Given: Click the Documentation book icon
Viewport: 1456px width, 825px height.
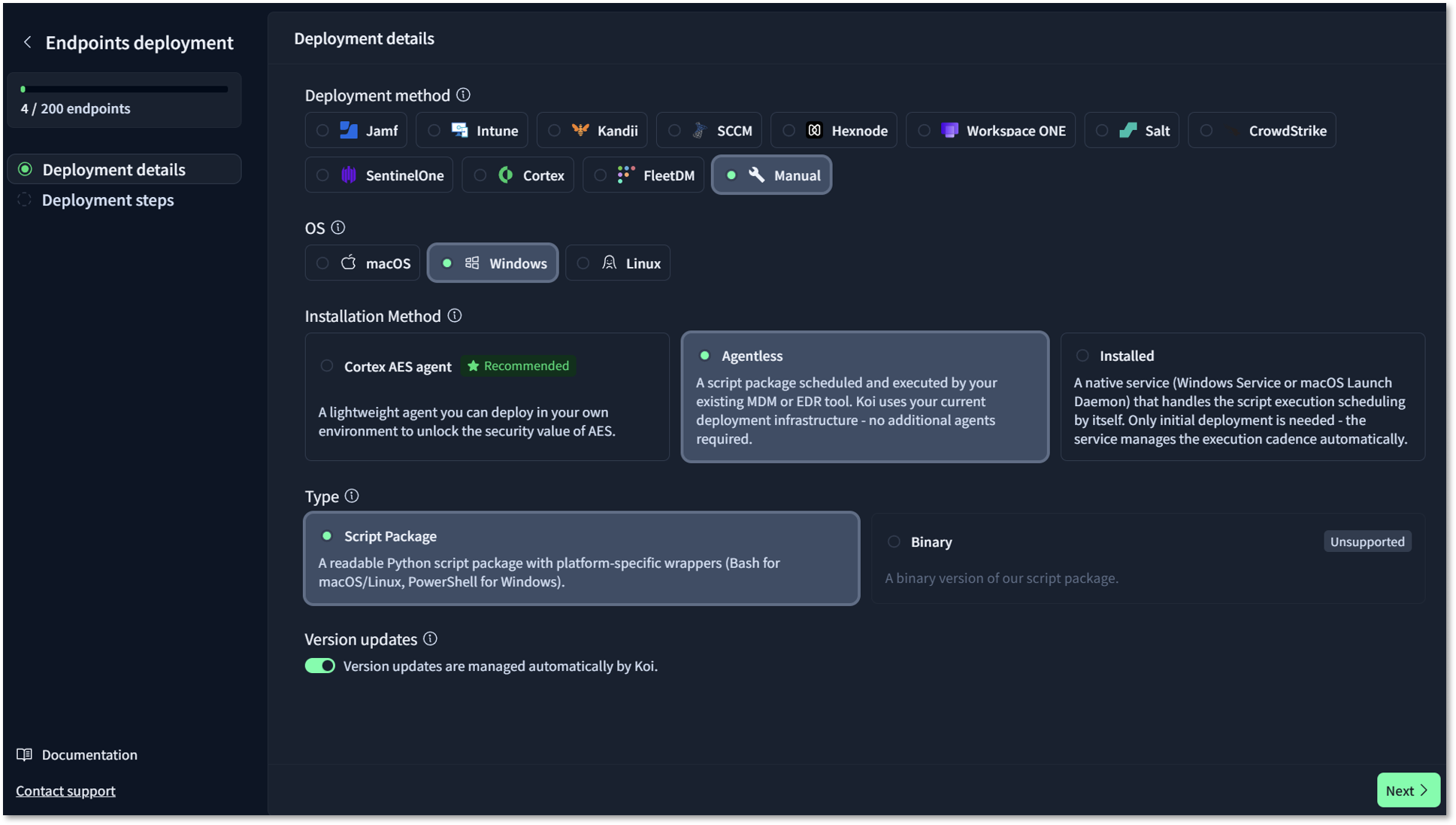Looking at the screenshot, I should [x=24, y=754].
